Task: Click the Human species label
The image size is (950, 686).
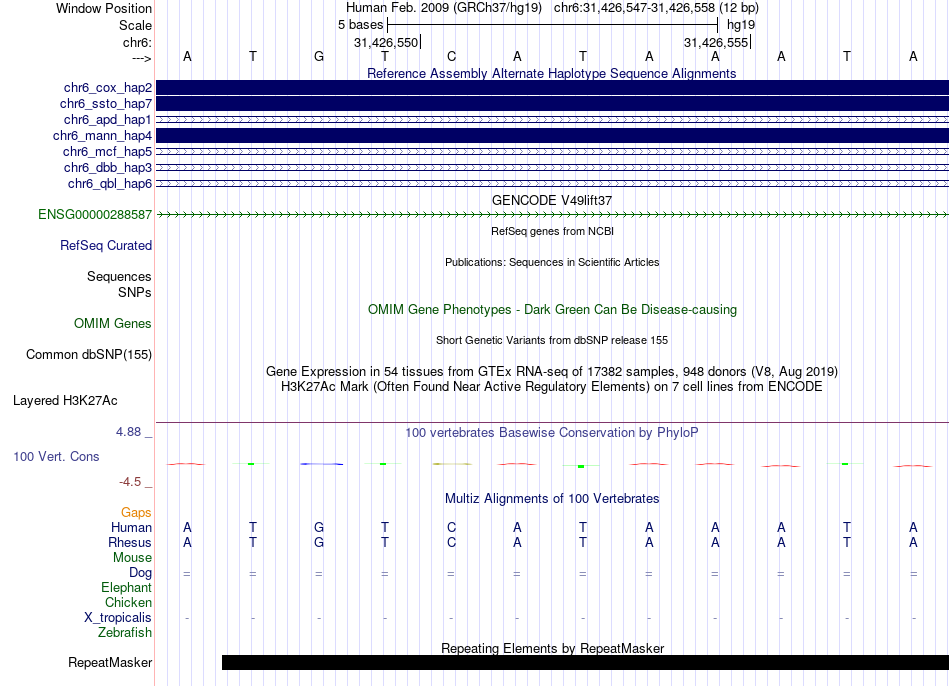Action: click(x=131, y=528)
